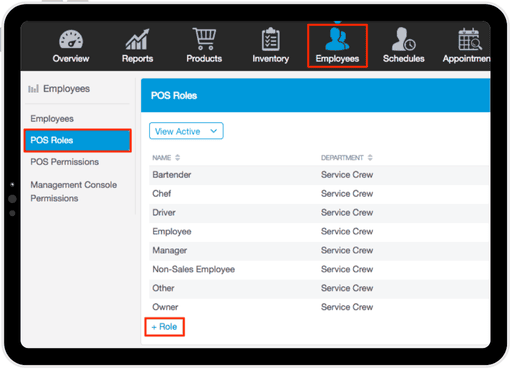Click Service Crew in the Driver row

[347, 213]
